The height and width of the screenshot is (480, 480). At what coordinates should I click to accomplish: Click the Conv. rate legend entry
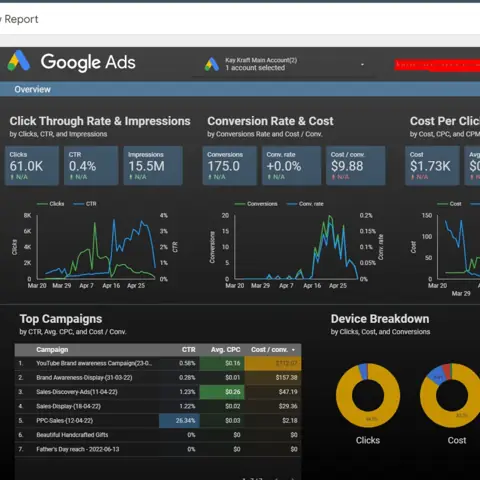click(x=305, y=204)
